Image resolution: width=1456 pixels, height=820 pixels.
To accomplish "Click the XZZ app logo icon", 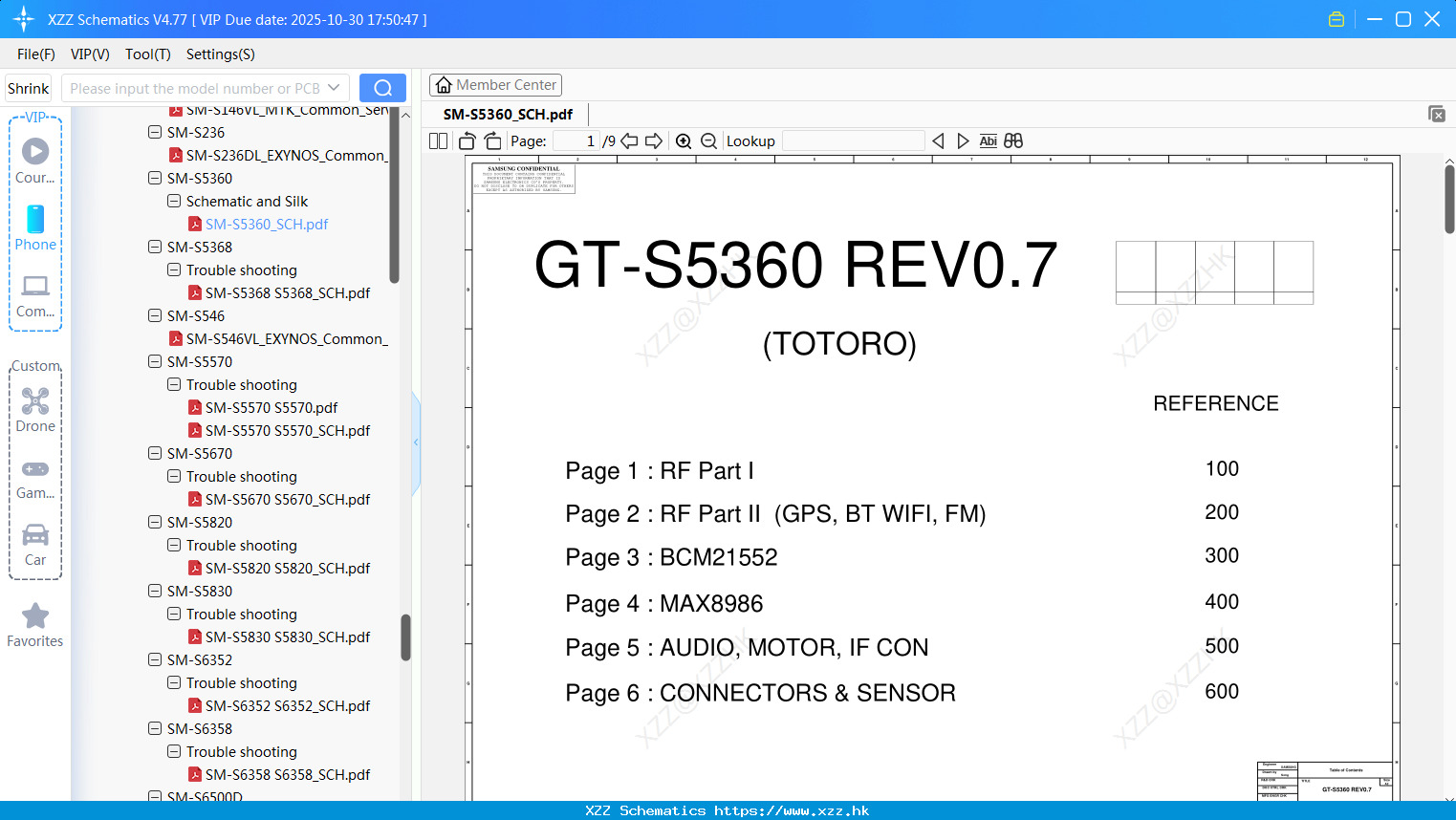I will [x=24, y=19].
